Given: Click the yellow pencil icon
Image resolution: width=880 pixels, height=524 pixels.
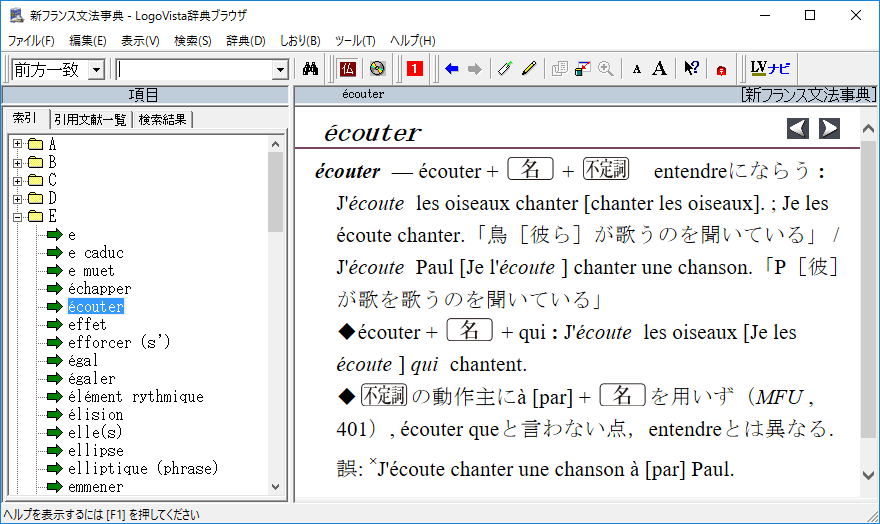Looking at the screenshot, I should point(529,69).
